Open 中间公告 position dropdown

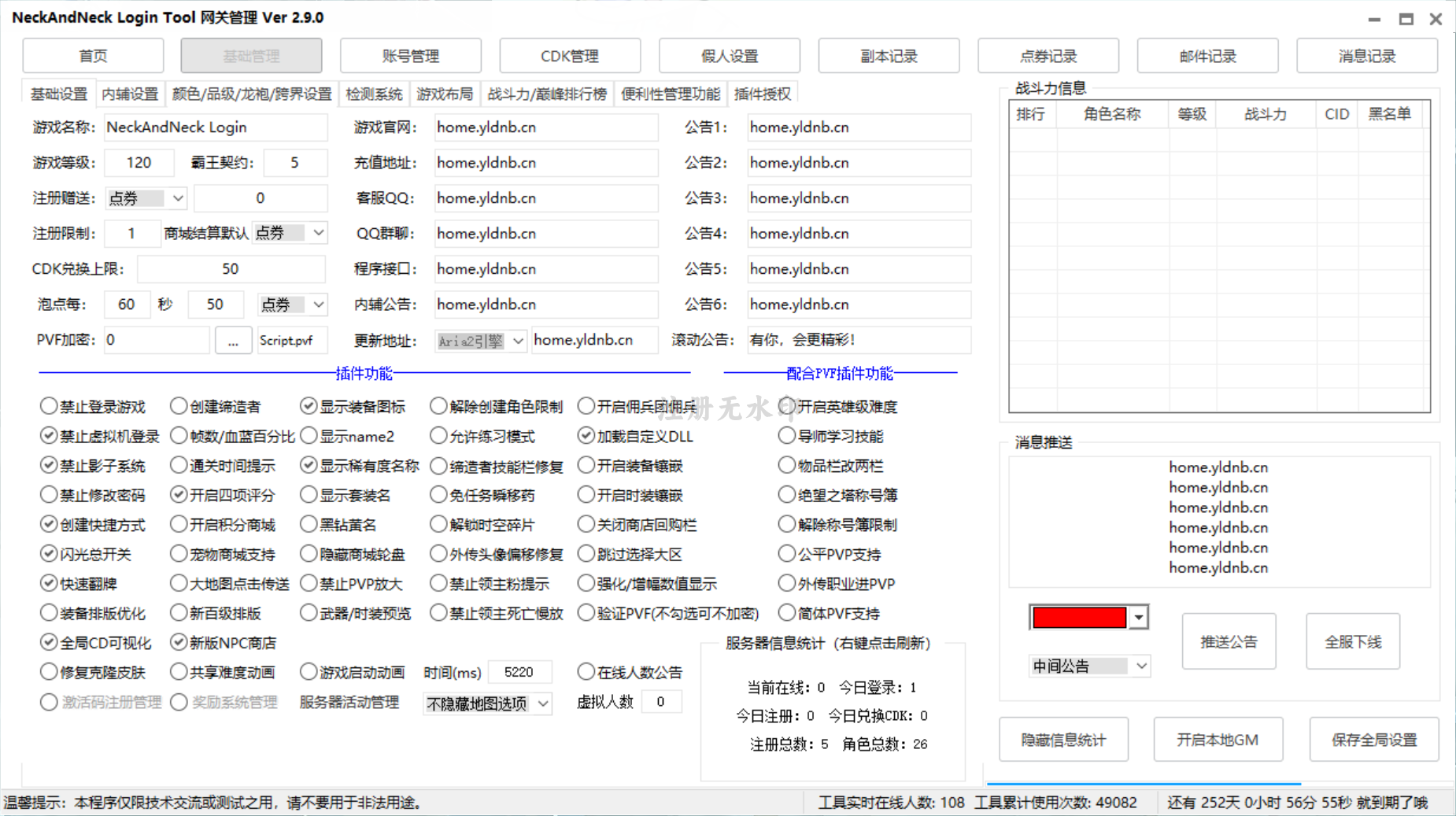point(1089,666)
